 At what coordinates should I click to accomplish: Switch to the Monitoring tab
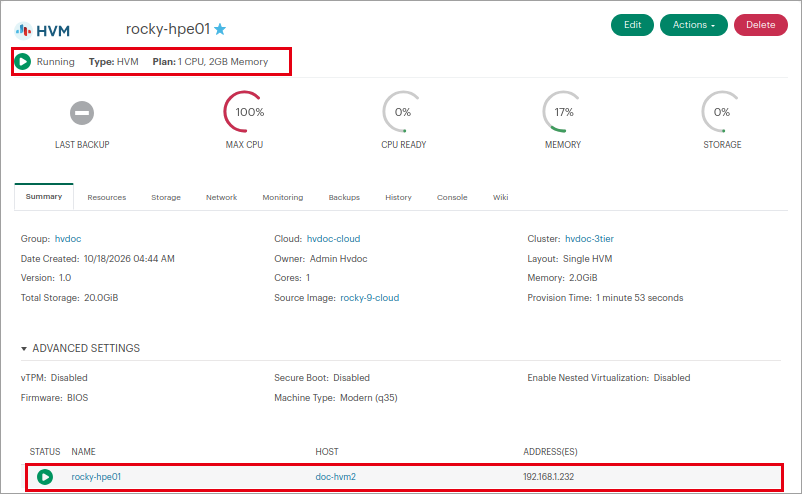(283, 197)
